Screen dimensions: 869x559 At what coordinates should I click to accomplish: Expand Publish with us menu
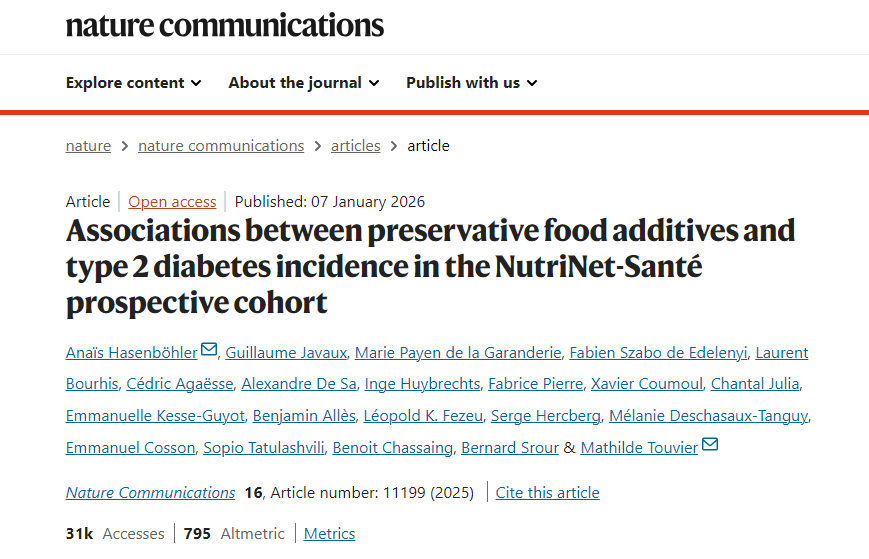click(471, 83)
